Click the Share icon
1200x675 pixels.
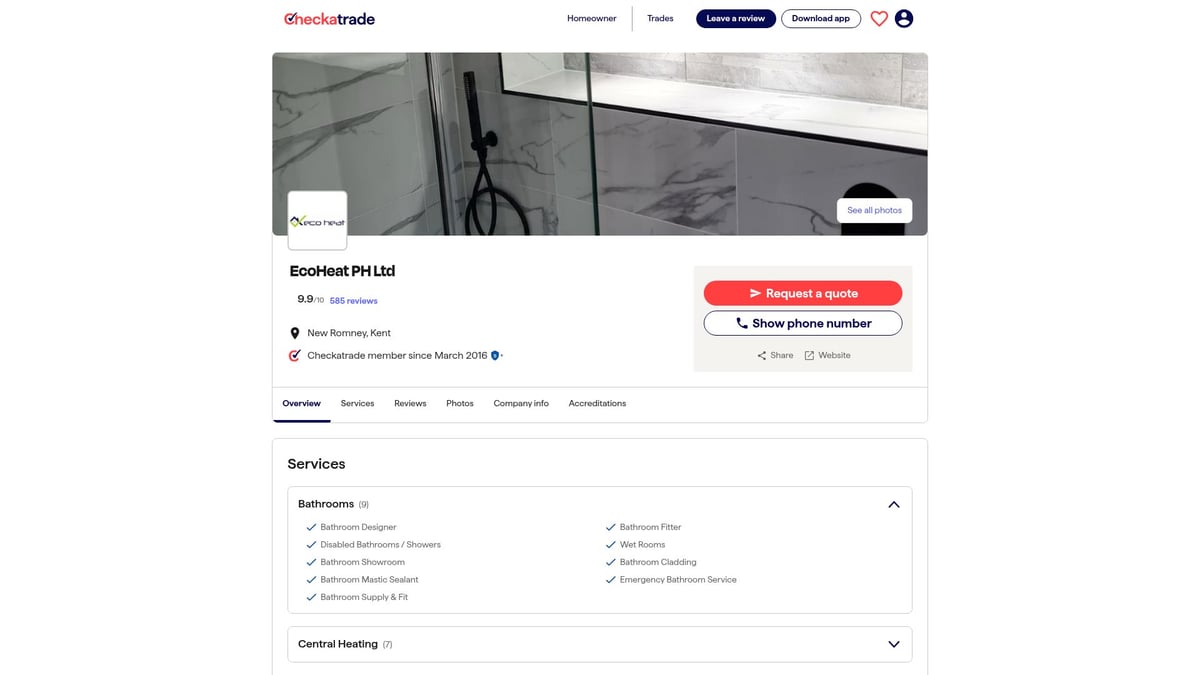(x=762, y=355)
